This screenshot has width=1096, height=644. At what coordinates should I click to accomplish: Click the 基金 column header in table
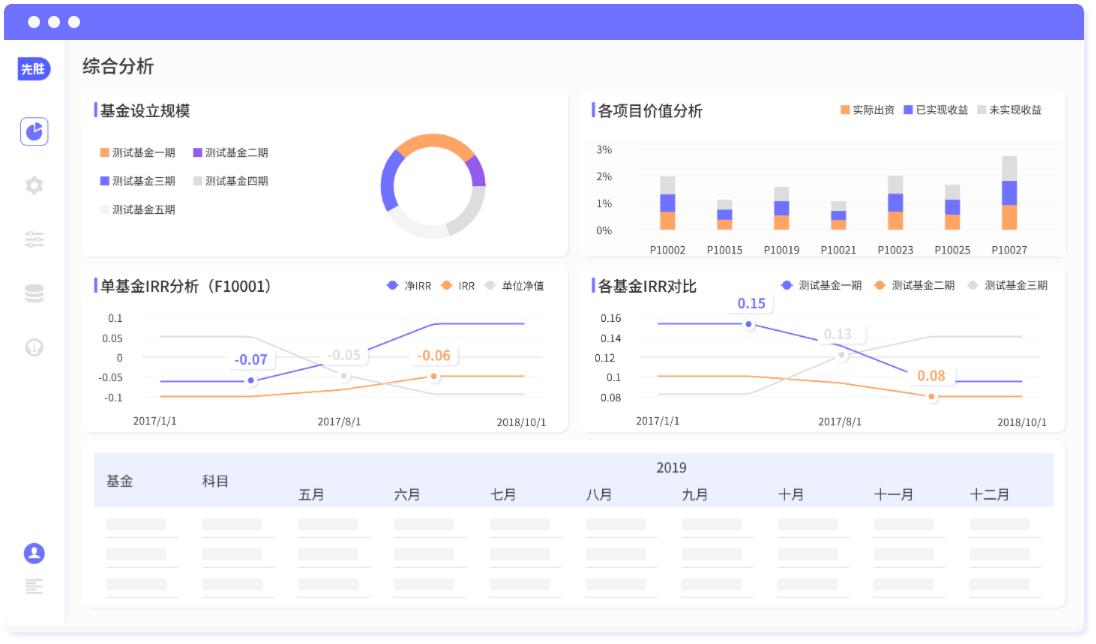120,481
